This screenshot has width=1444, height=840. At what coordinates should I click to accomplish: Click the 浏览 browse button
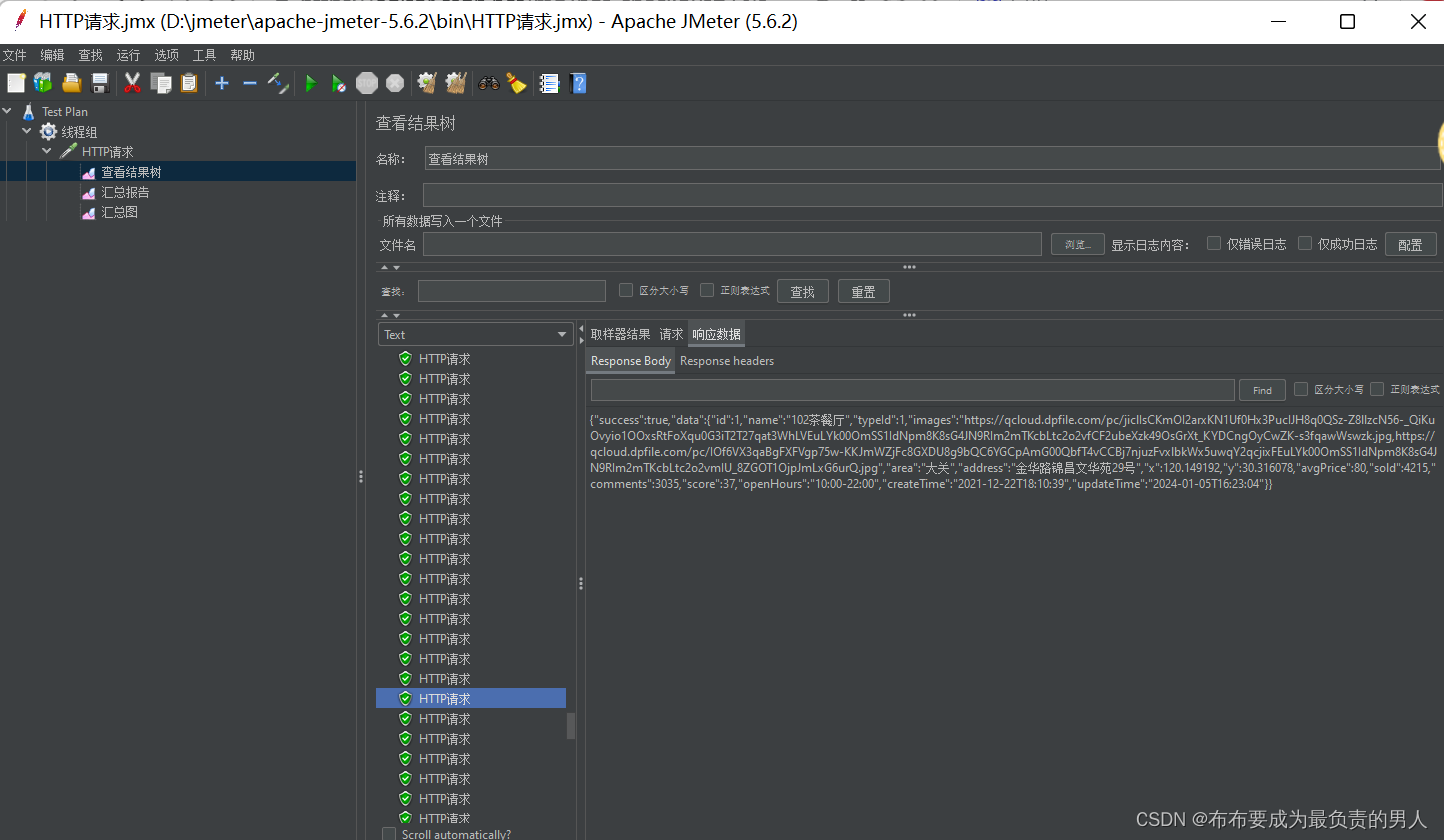[1077, 244]
